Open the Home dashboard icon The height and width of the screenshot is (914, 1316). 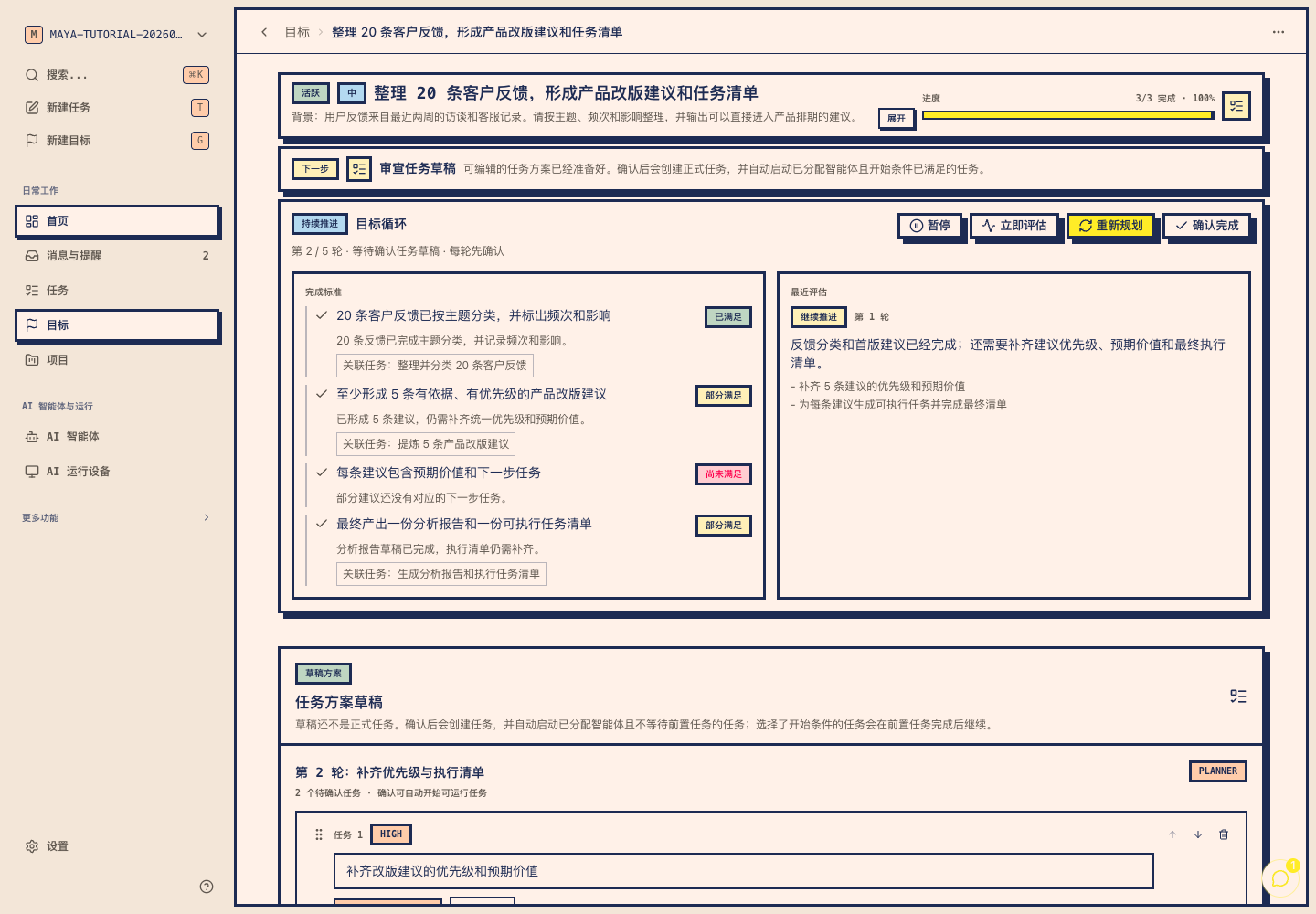[x=32, y=221]
